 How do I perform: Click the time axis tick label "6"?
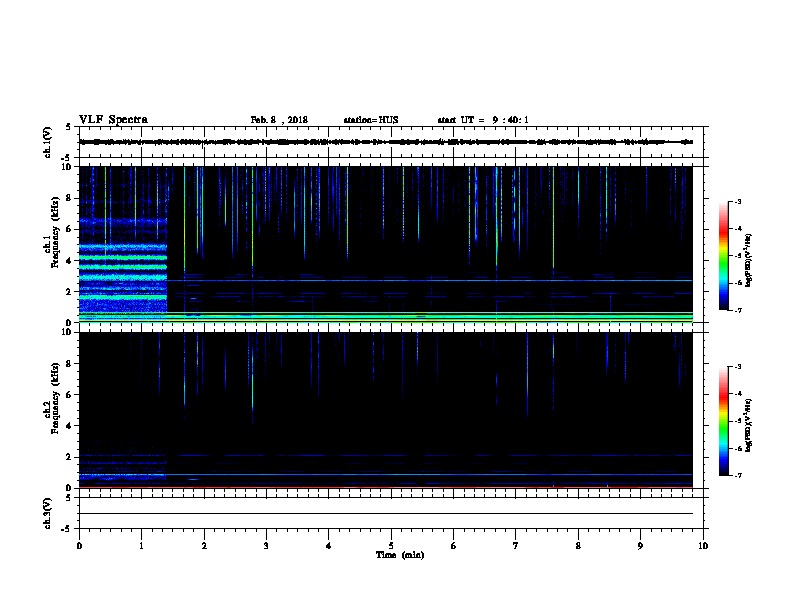[454, 546]
